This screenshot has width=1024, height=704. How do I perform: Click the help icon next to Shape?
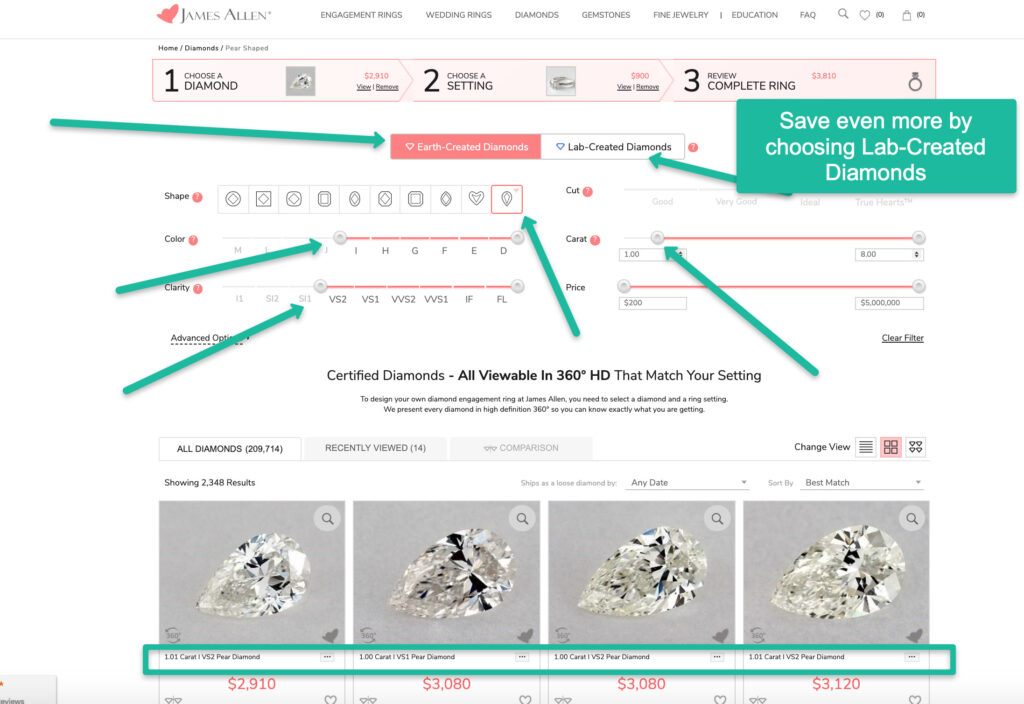(197, 197)
